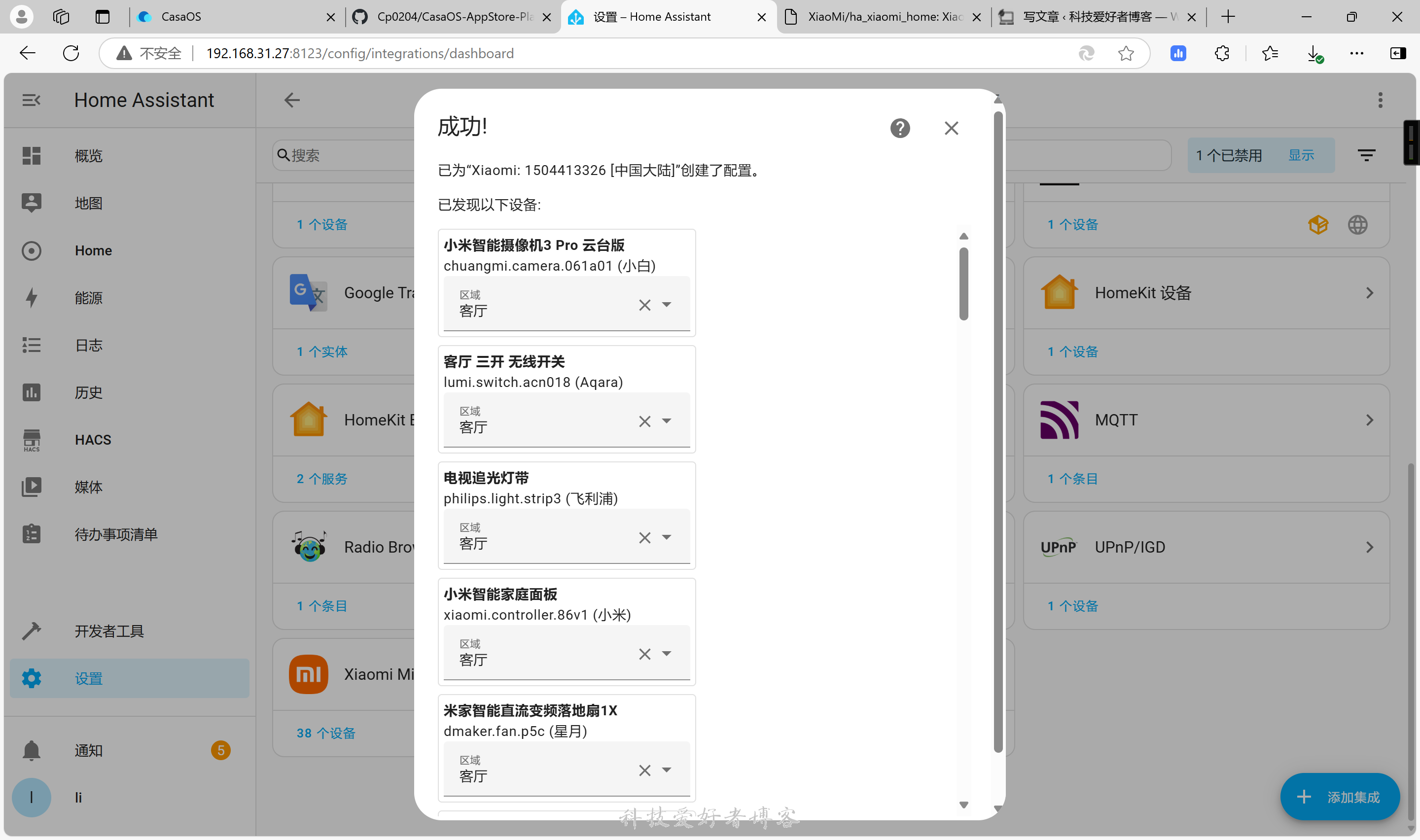Click the 不安全 site security warning
This screenshot has width=1420, height=840.
(x=148, y=53)
